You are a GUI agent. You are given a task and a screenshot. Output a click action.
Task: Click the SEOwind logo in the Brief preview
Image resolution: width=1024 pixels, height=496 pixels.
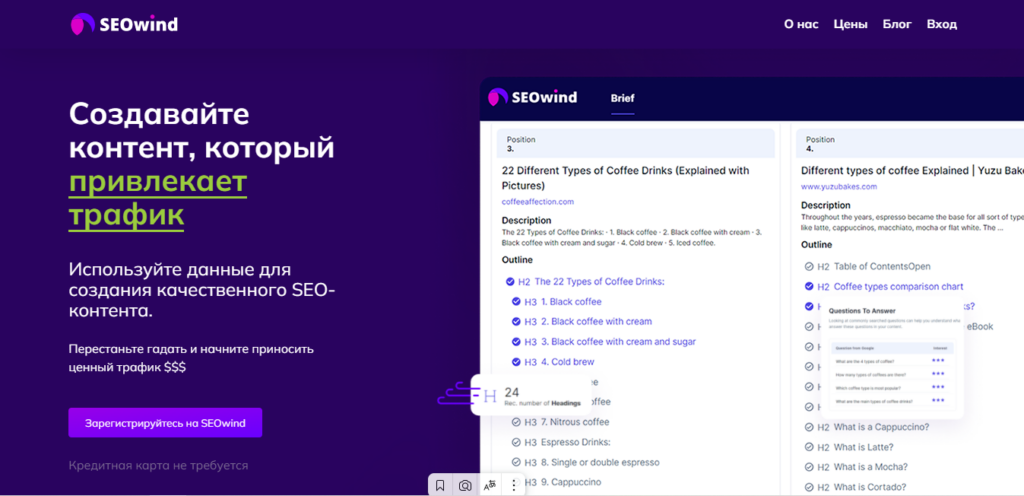533,97
